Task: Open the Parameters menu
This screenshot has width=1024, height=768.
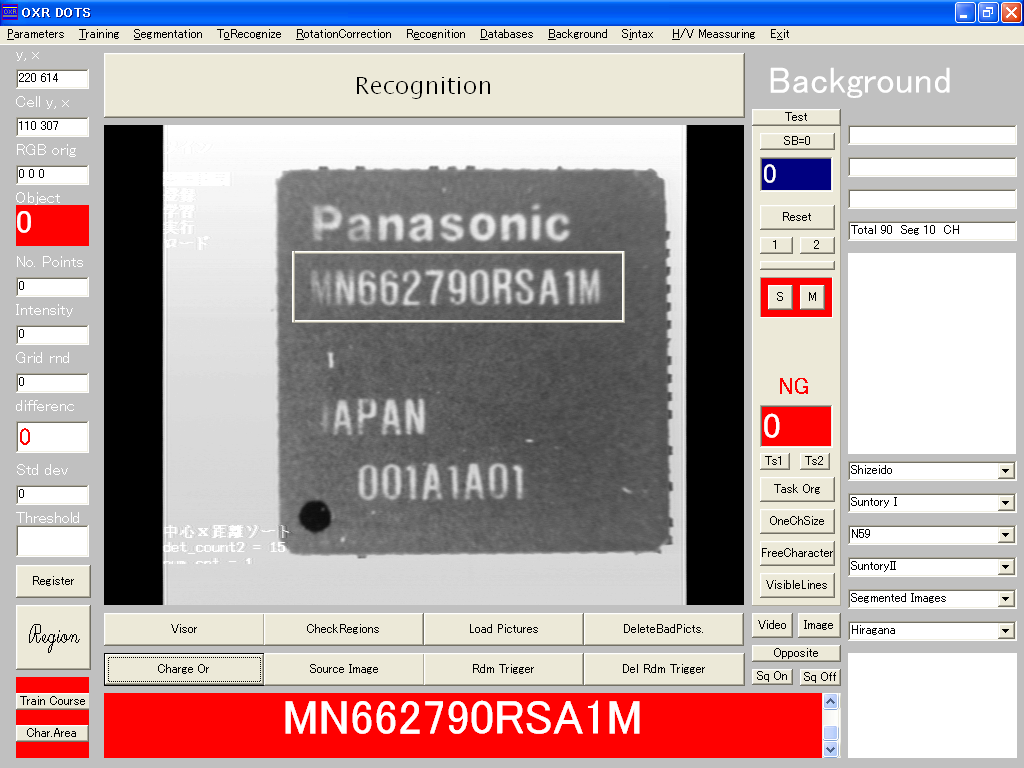Action: [x=35, y=34]
